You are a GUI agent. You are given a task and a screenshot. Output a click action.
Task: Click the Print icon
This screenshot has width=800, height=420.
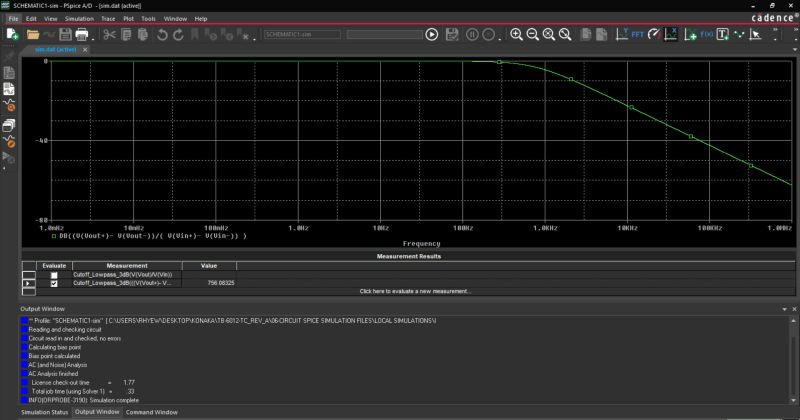[82, 35]
